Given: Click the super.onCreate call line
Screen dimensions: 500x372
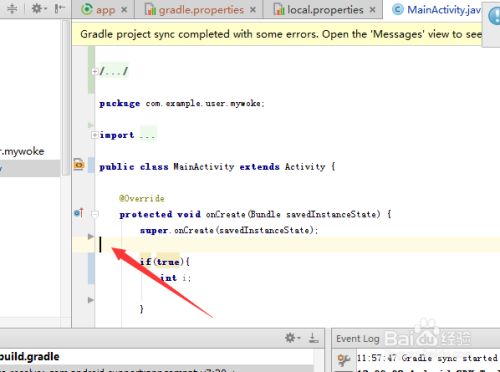Looking at the screenshot, I should coord(229,230).
